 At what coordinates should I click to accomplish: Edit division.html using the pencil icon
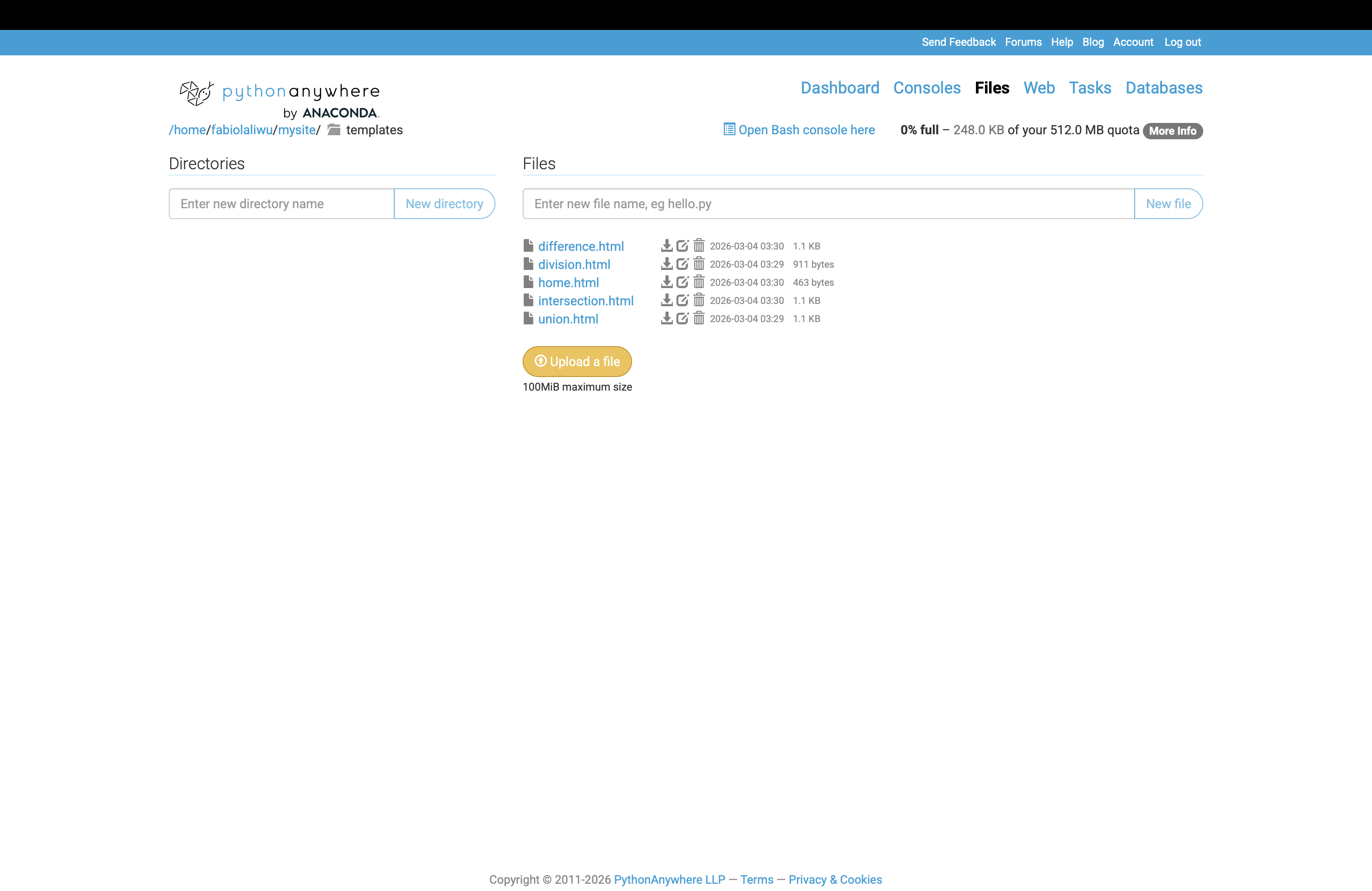tap(682, 264)
